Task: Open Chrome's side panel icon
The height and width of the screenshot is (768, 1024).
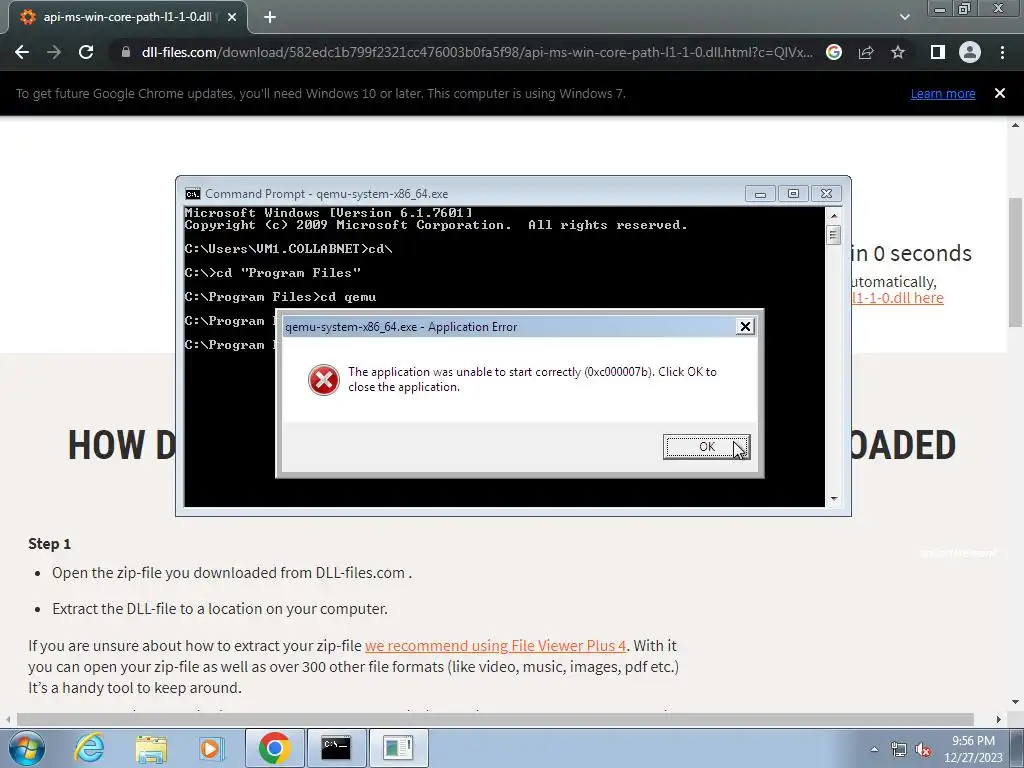Action: [x=938, y=52]
